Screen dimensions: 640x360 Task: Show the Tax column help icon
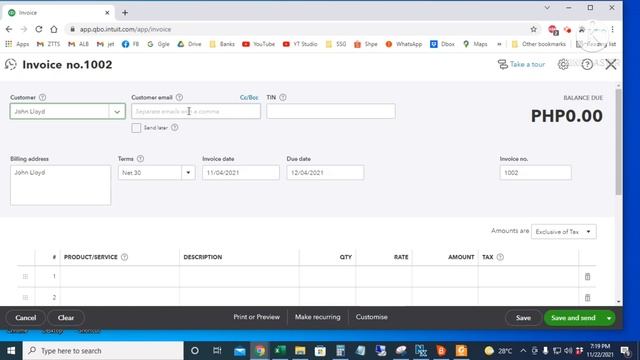(x=500, y=257)
